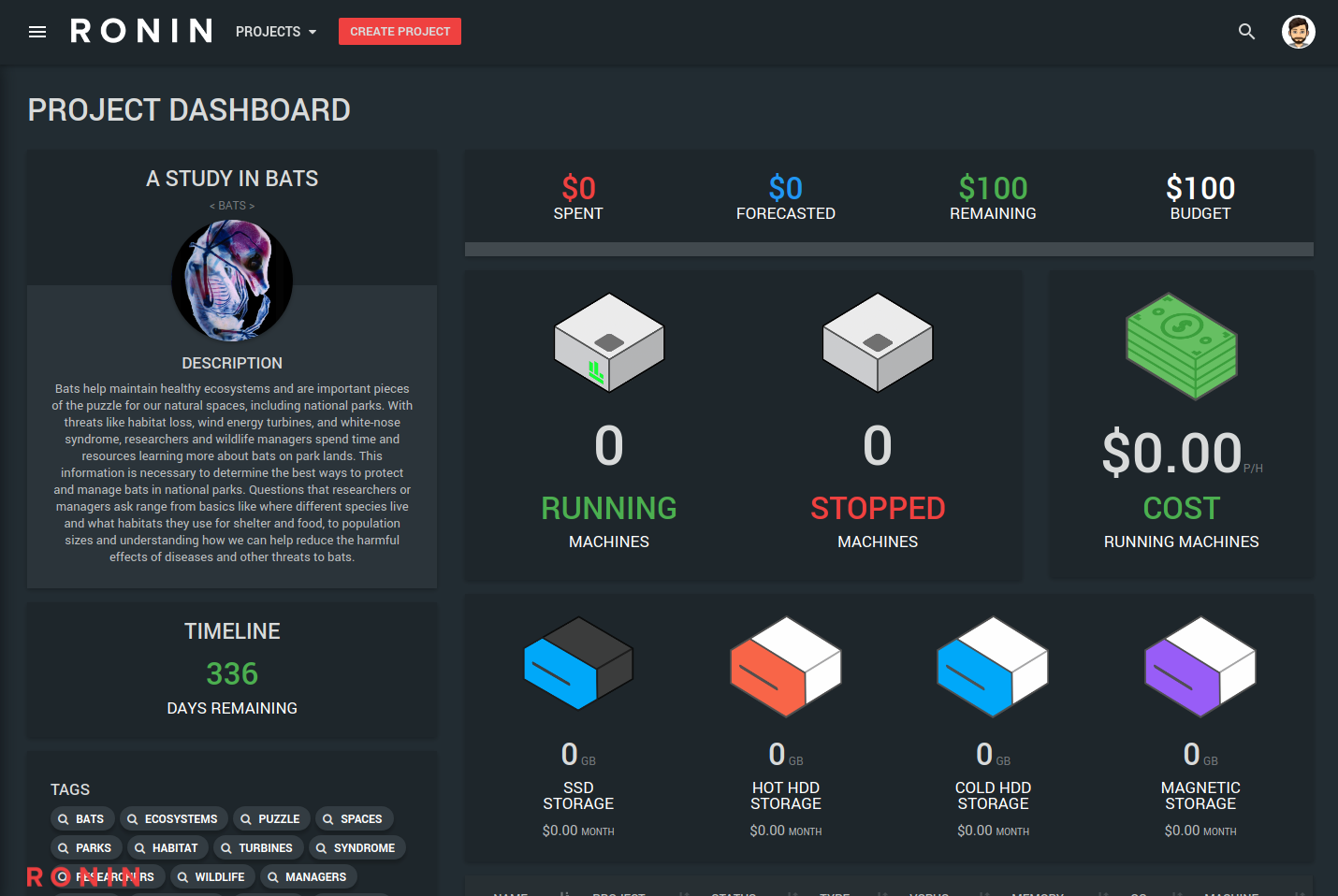This screenshot has width=1338, height=896.
Task: Click the A STUDY IN BATS title
Action: tap(232, 179)
